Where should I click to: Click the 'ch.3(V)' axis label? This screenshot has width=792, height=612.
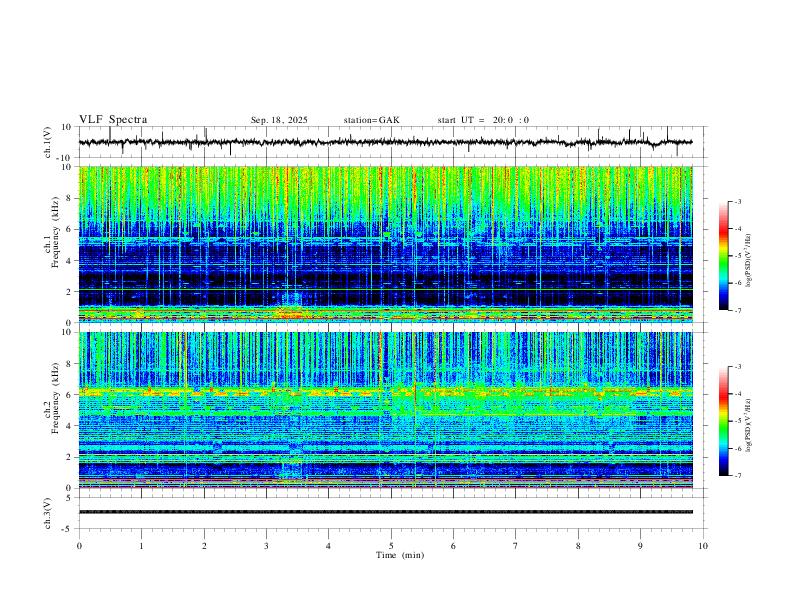pyautogui.click(x=48, y=513)
